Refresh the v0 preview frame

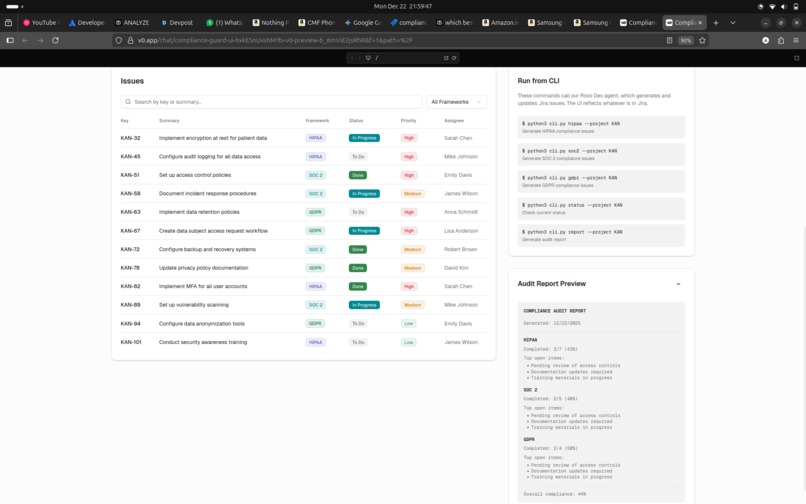point(454,58)
